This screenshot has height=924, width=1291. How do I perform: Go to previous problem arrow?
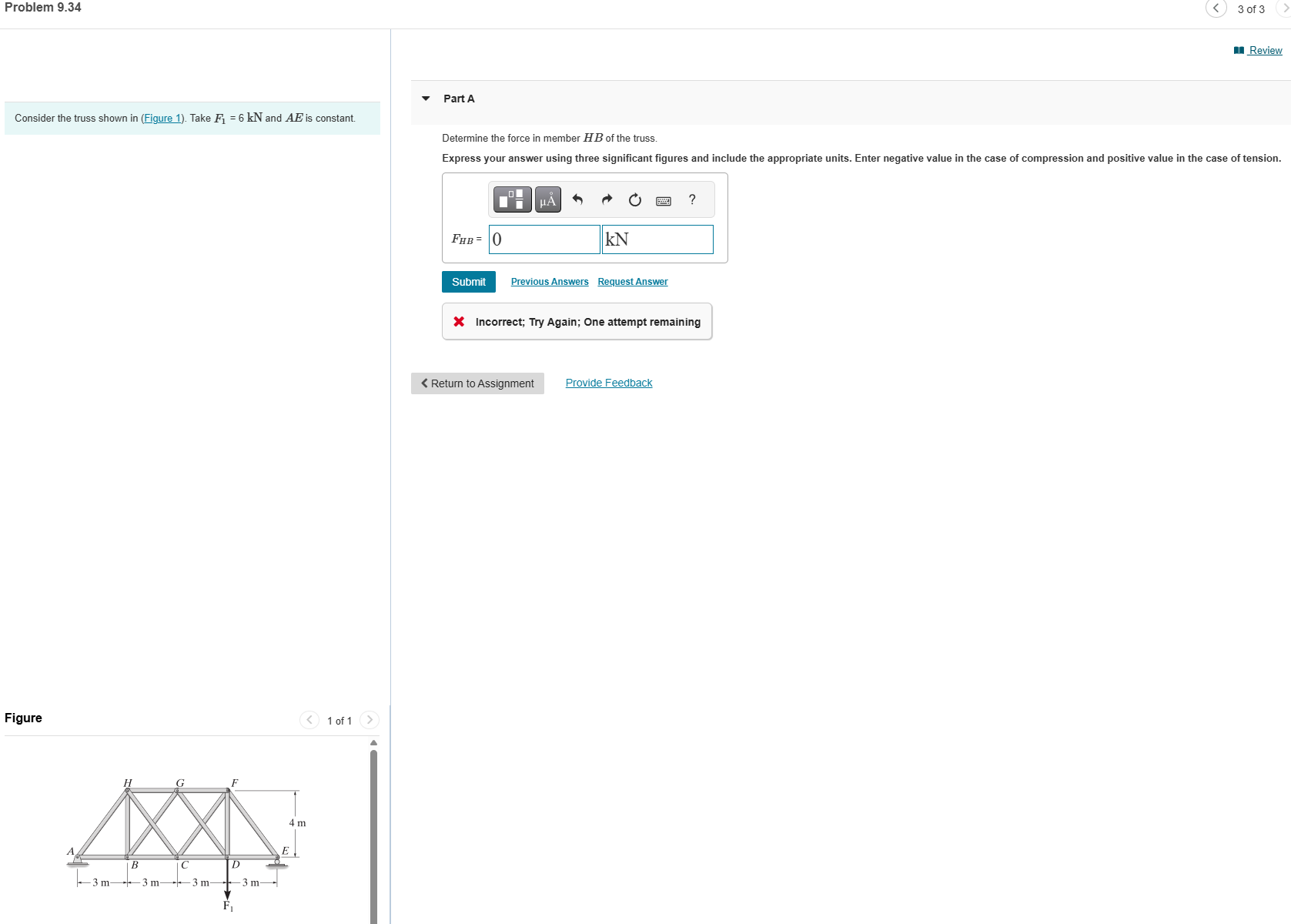tap(1216, 8)
